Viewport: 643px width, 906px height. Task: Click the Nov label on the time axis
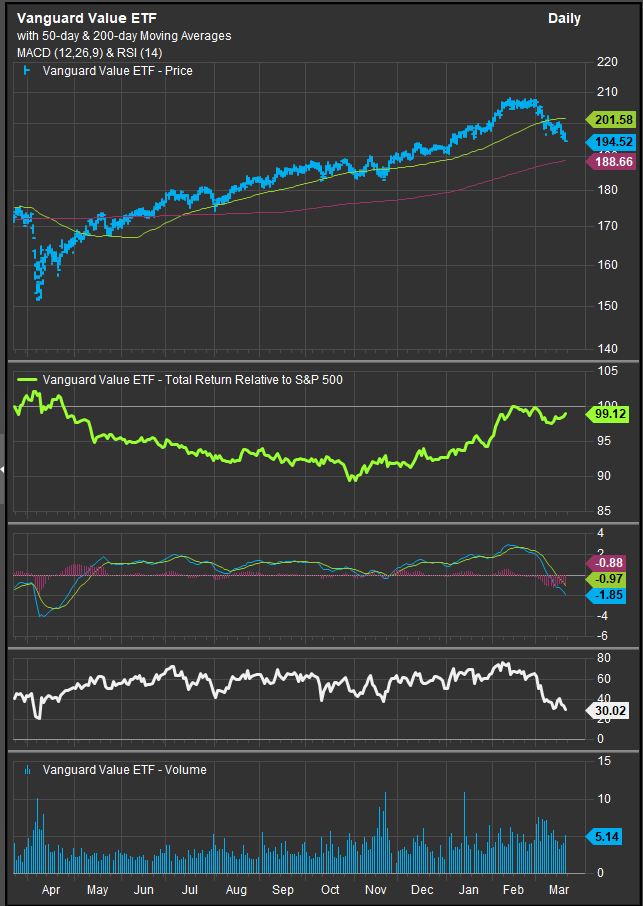pyautogui.click(x=377, y=889)
